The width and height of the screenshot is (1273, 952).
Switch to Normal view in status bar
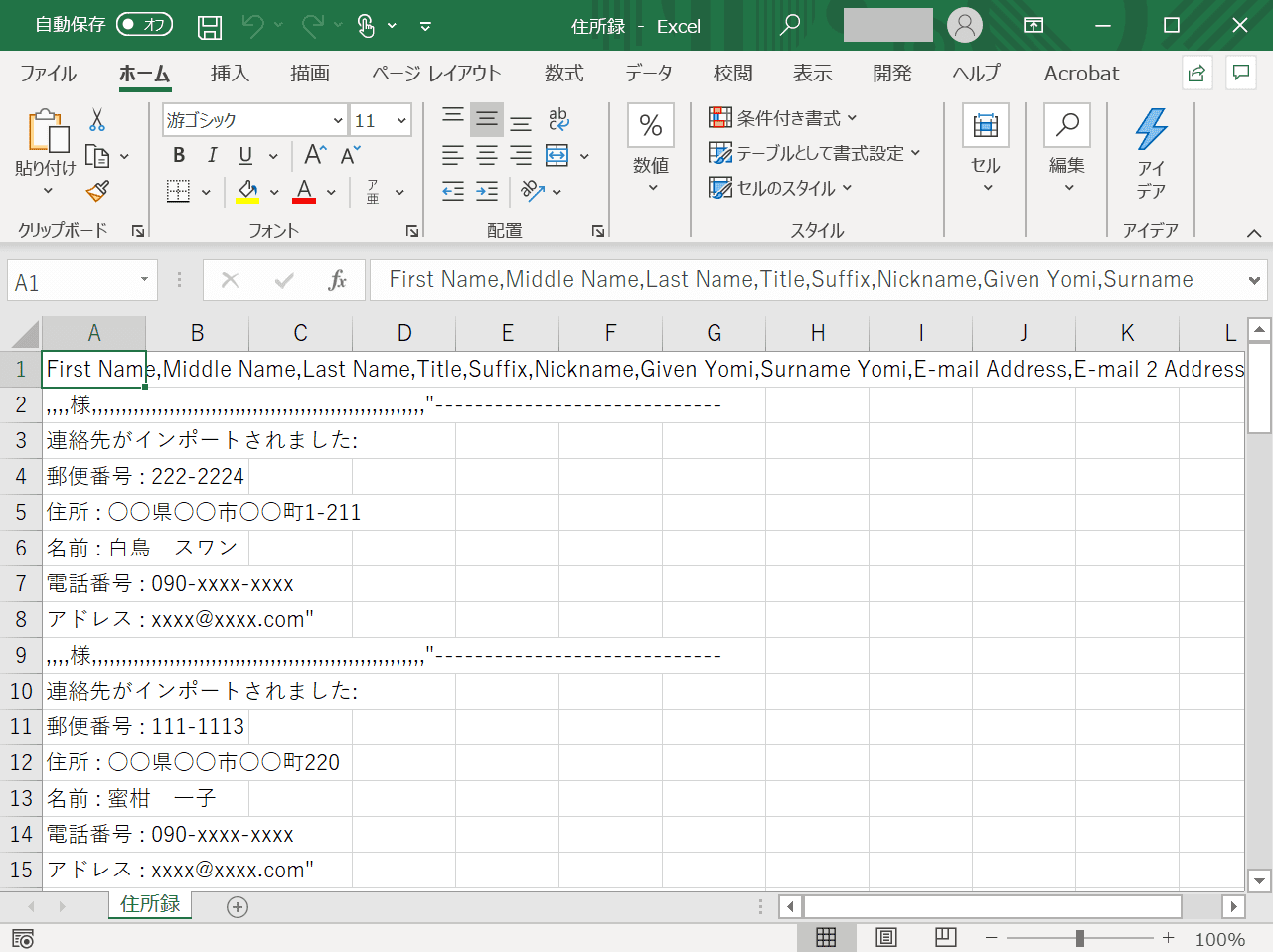(826, 937)
